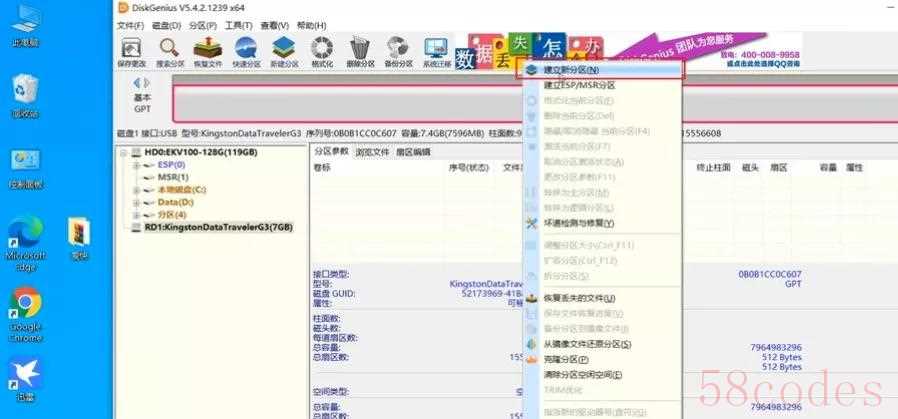898x419 pixels.
Task: Click the 删除分区 delete partition trash icon
Action: 360,52
